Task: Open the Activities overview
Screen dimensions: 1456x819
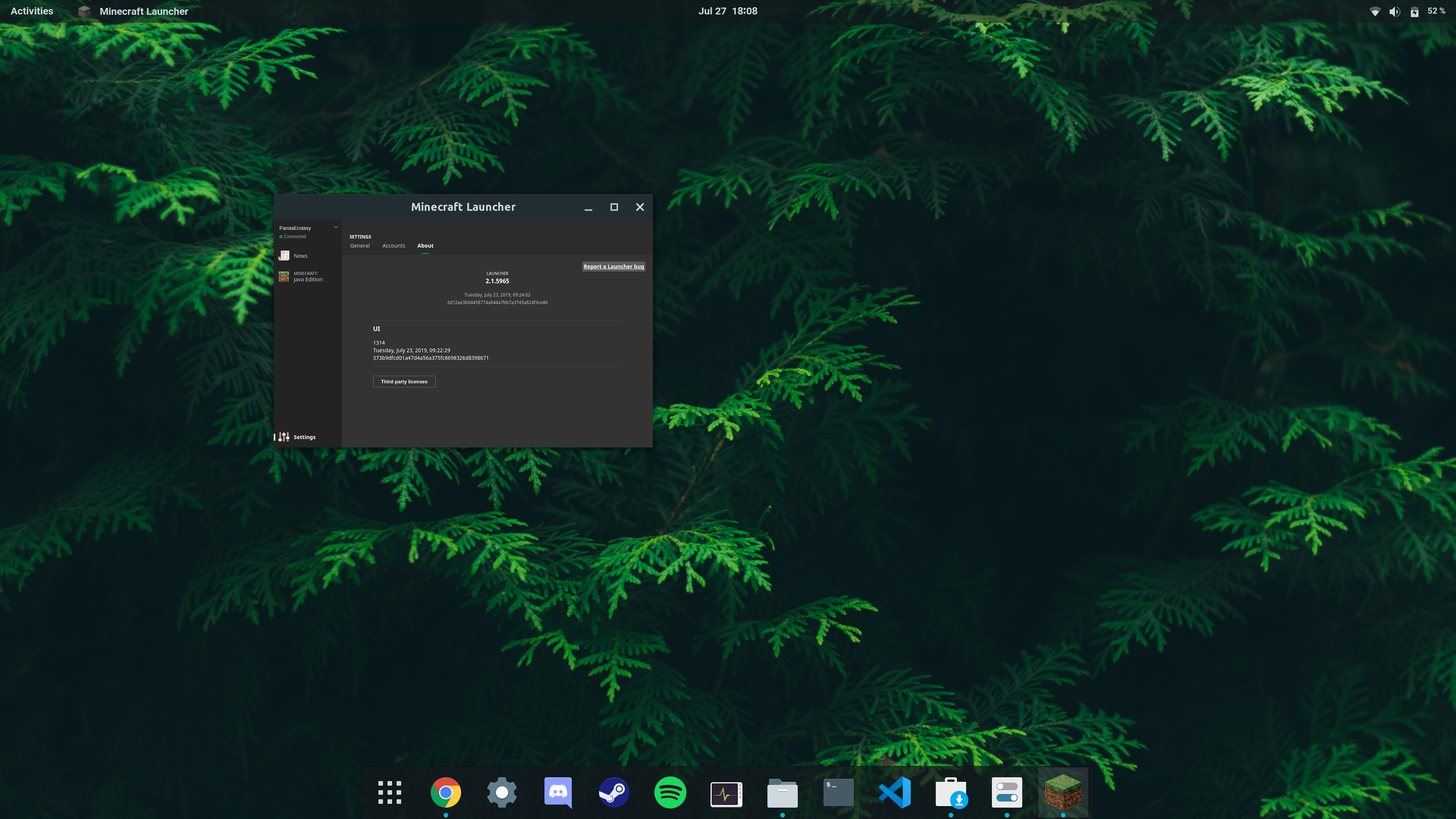Action: pos(31,11)
